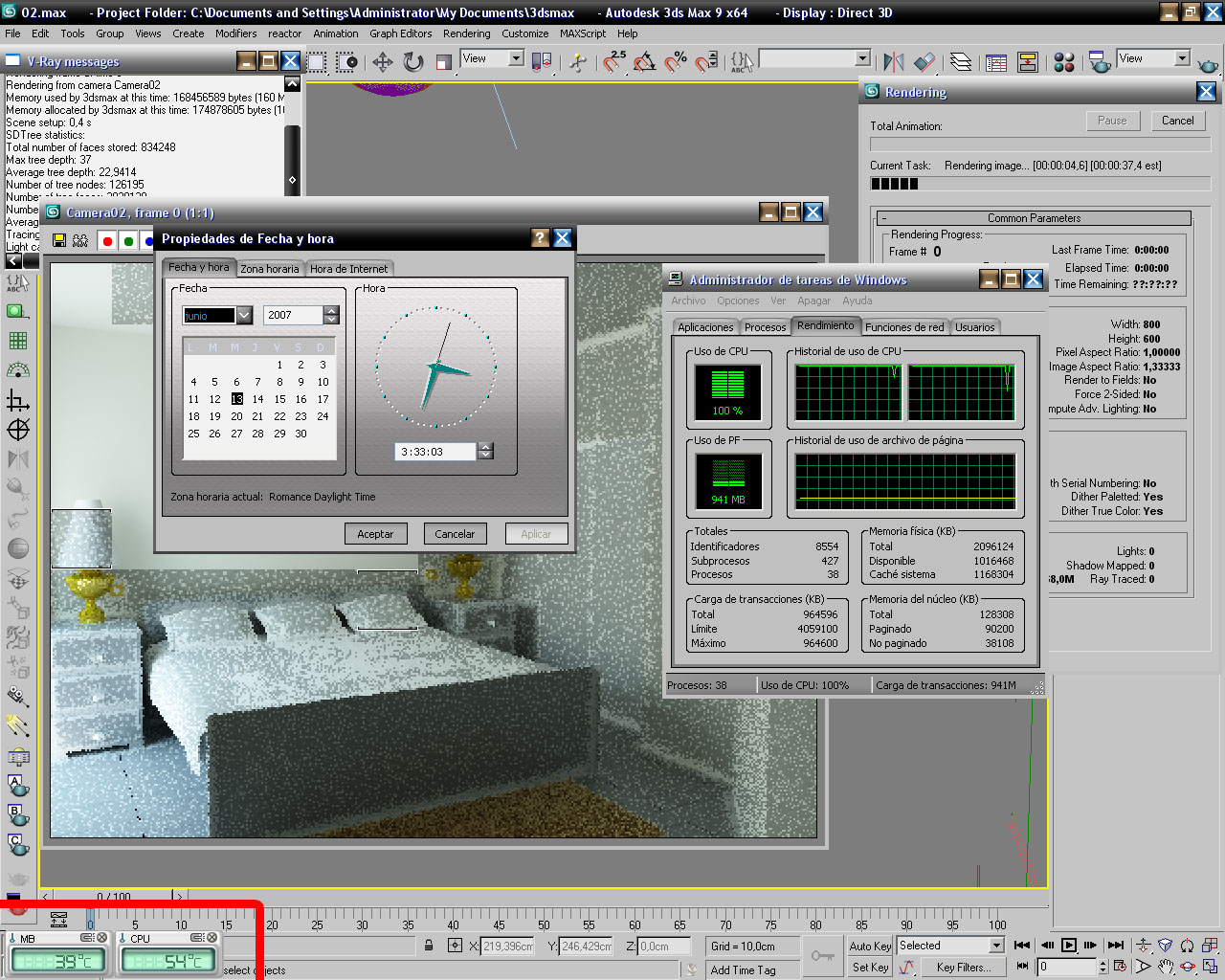This screenshot has height=980, width=1225.
Task: Toggle the Percent Snap icon
Action: pos(676,62)
